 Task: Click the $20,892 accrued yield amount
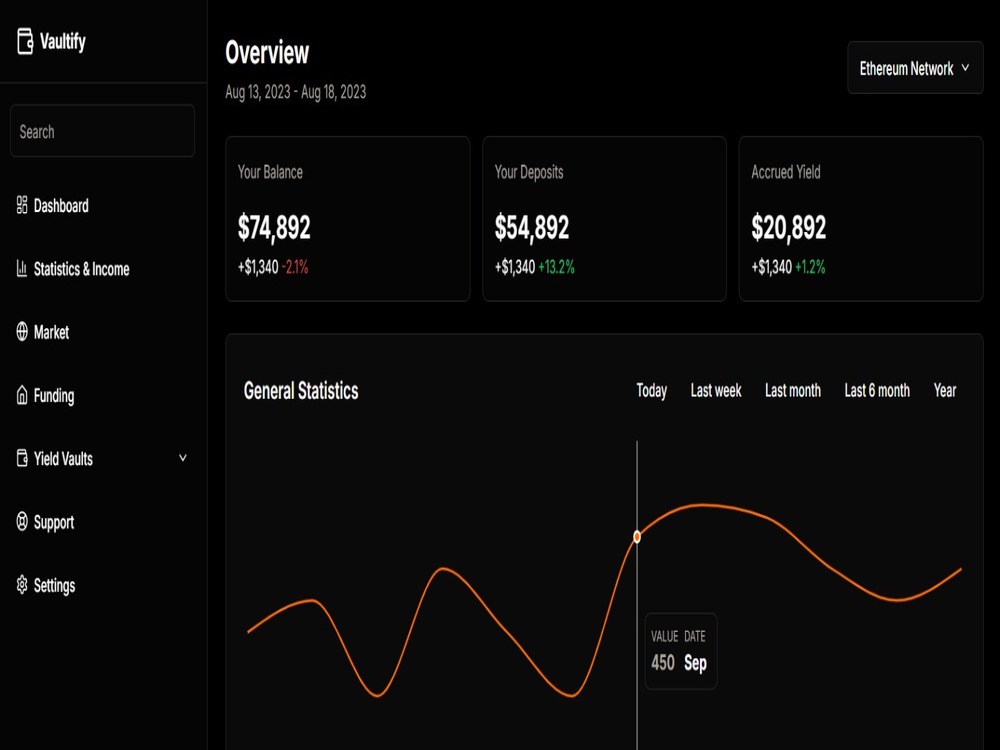(x=788, y=228)
